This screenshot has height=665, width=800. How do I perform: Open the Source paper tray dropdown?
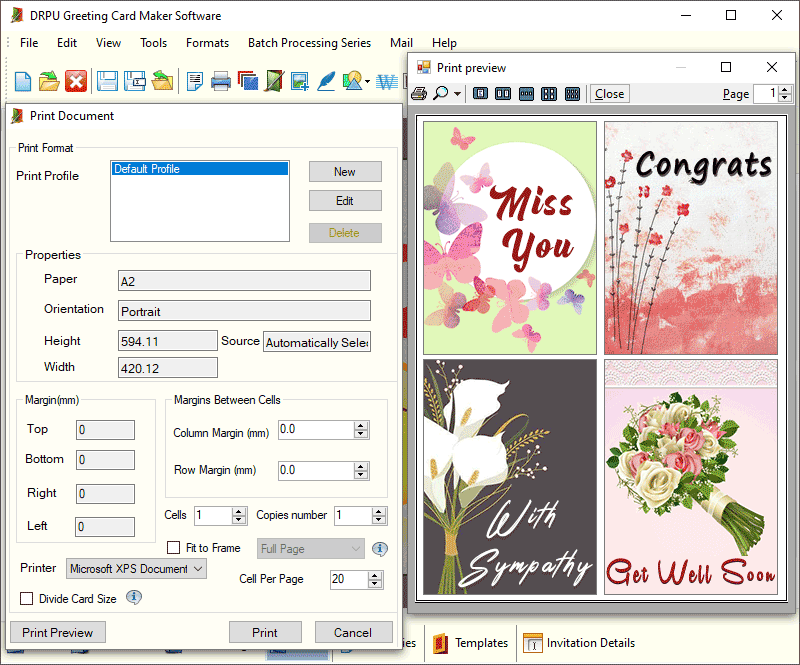tap(316, 342)
